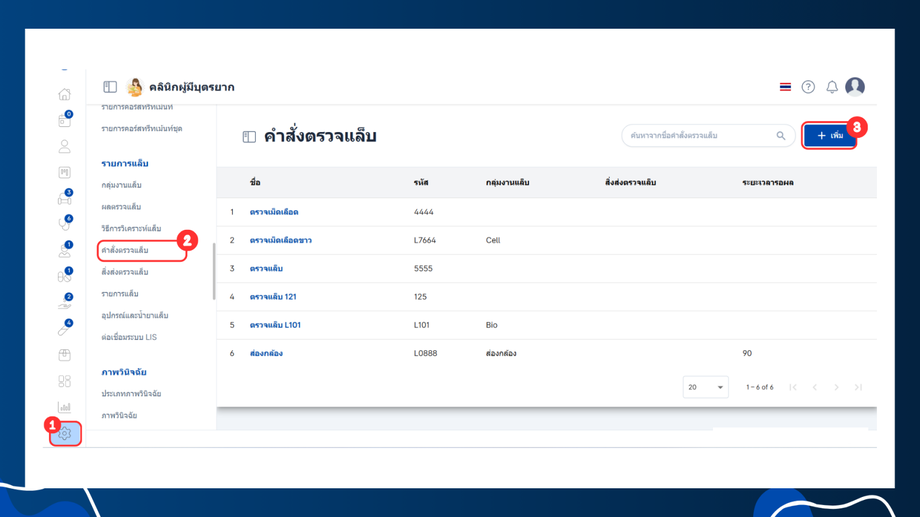920x517 pixels.
Task: Click the Bio lab group value
Action: [x=492, y=325]
